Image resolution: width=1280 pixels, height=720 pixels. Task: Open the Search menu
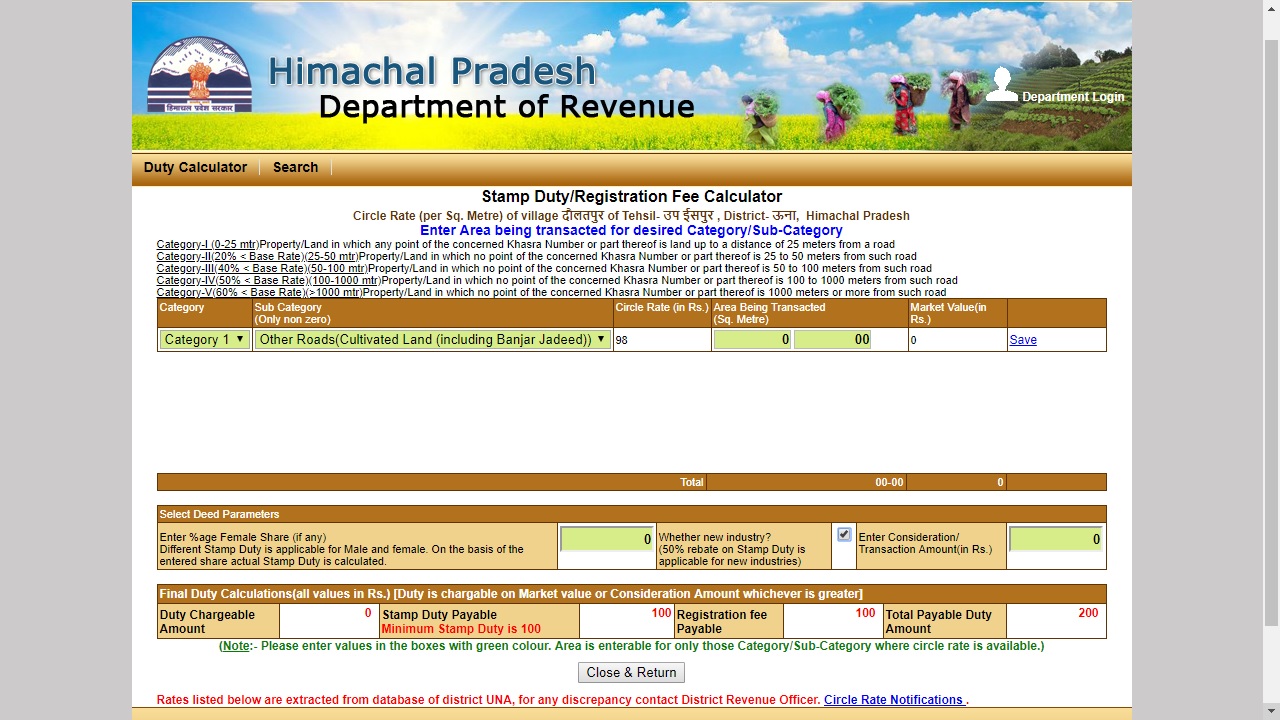(294, 167)
